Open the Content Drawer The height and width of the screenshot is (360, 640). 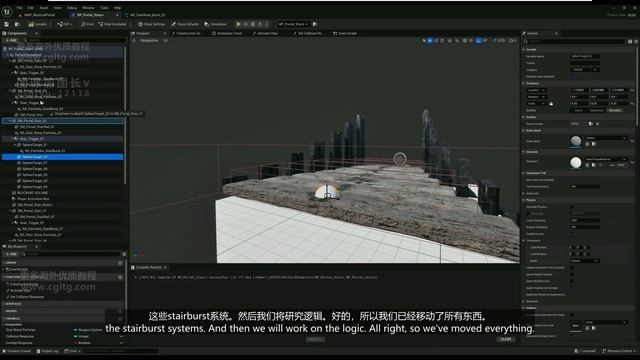click(x=17, y=351)
